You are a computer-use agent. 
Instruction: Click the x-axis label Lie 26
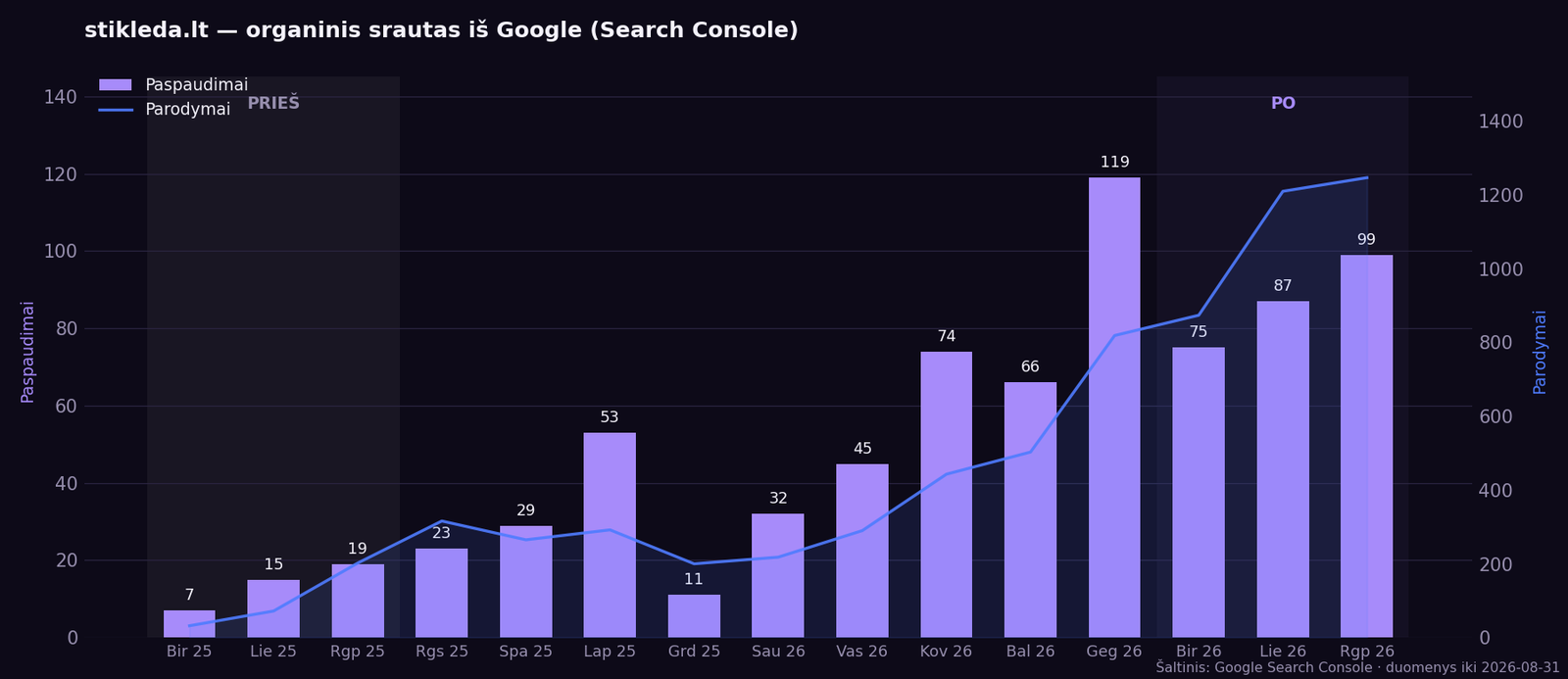coord(1283,652)
